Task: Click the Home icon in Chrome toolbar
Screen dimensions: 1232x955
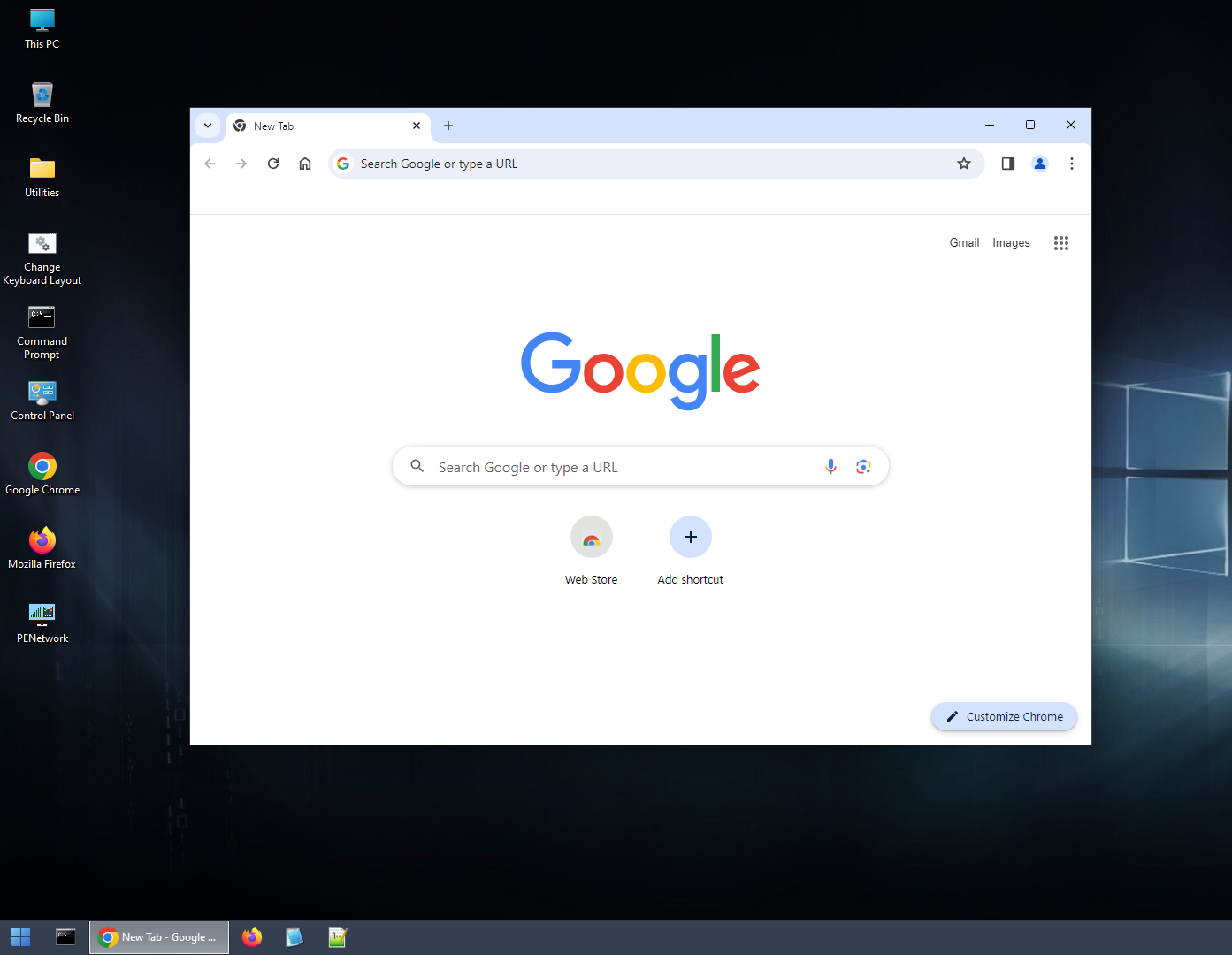Action: pyautogui.click(x=305, y=164)
